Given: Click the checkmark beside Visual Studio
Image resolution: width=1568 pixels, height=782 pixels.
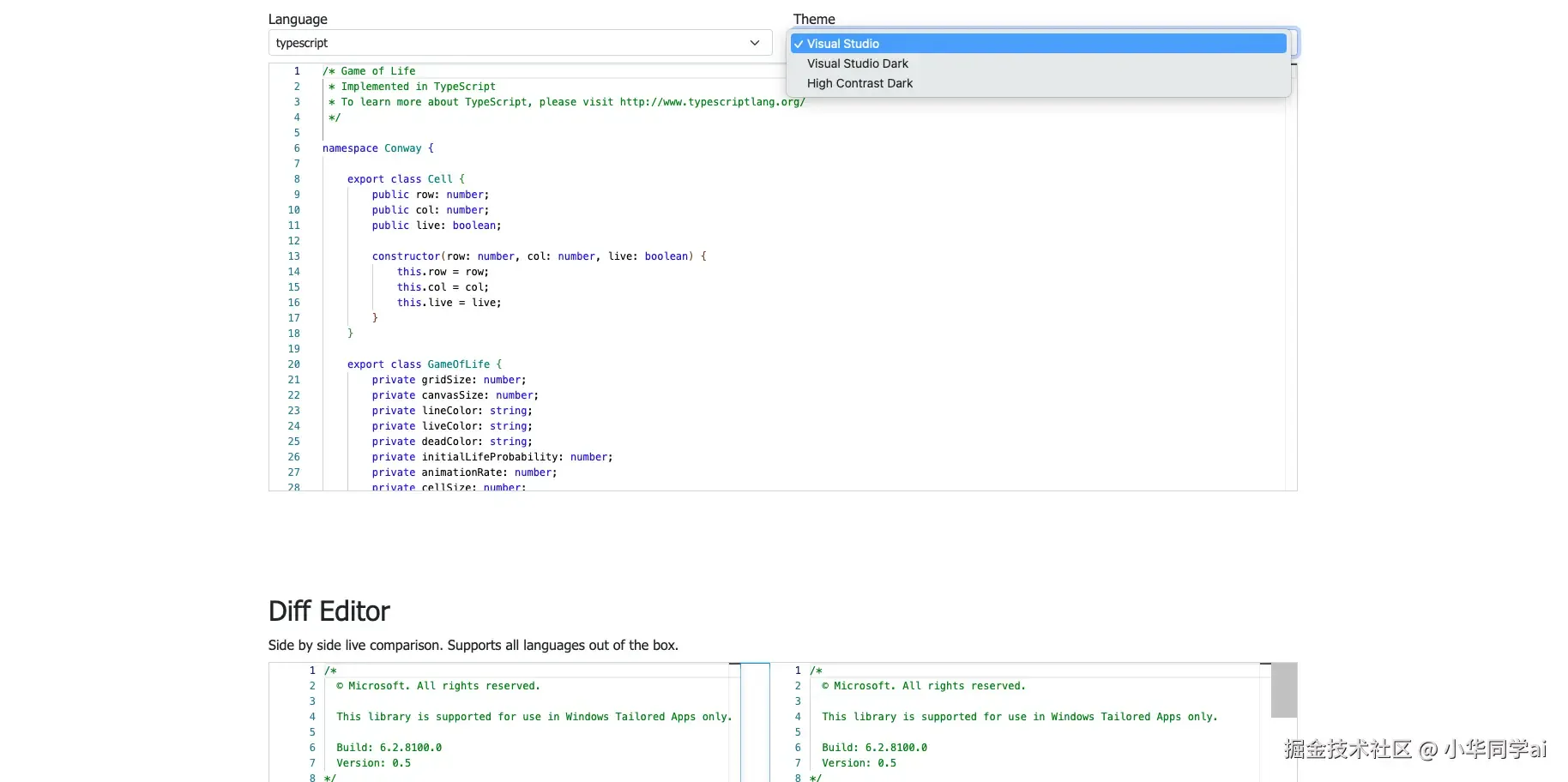Looking at the screenshot, I should coord(799,44).
